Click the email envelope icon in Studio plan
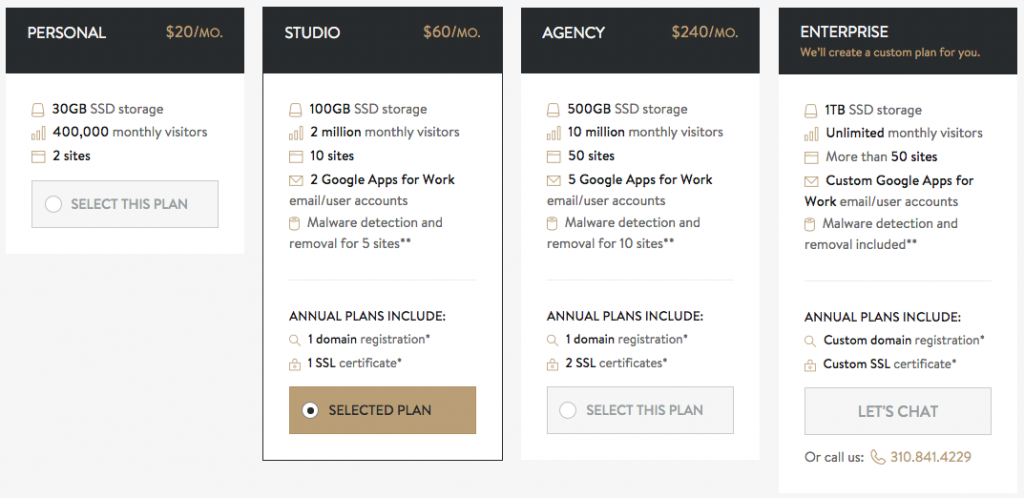The height and width of the screenshot is (498, 1024). 296,179
